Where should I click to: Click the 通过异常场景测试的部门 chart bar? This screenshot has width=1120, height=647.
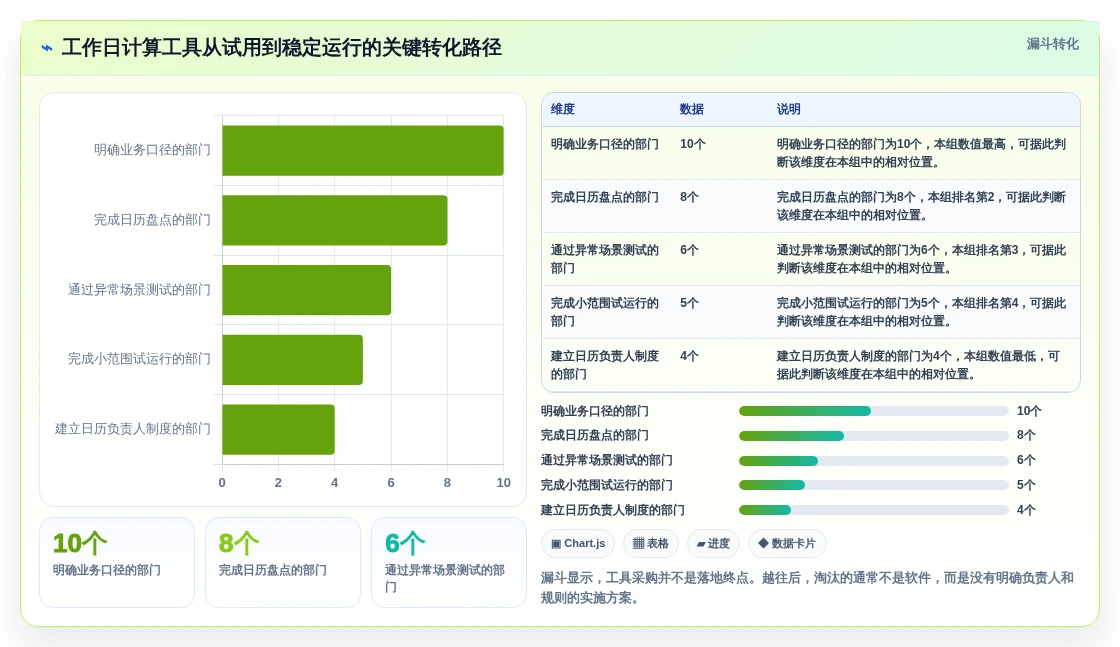(x=306, y=290)
